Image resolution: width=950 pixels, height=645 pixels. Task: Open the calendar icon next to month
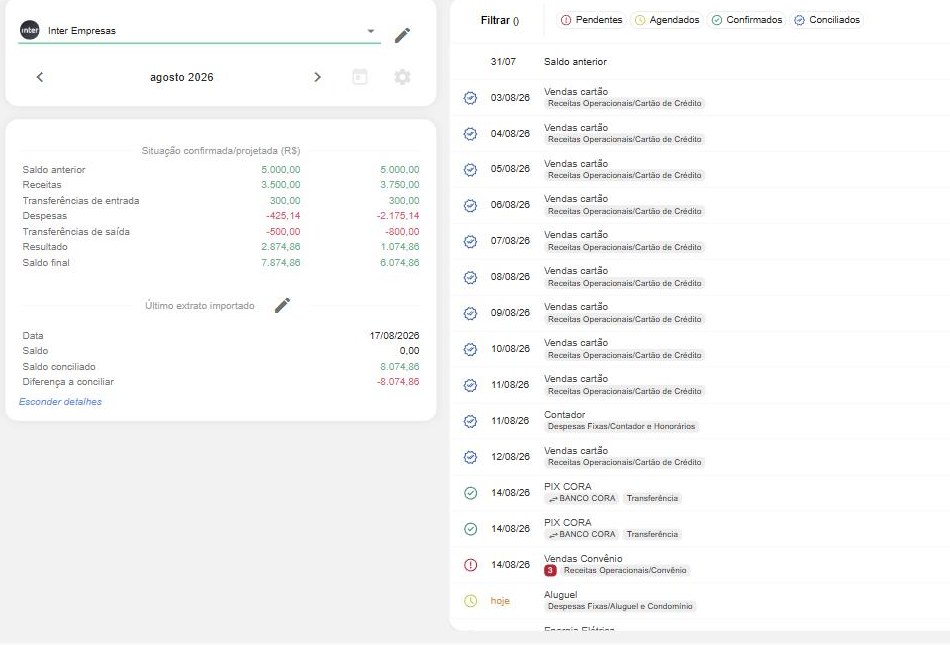point(360,77)
